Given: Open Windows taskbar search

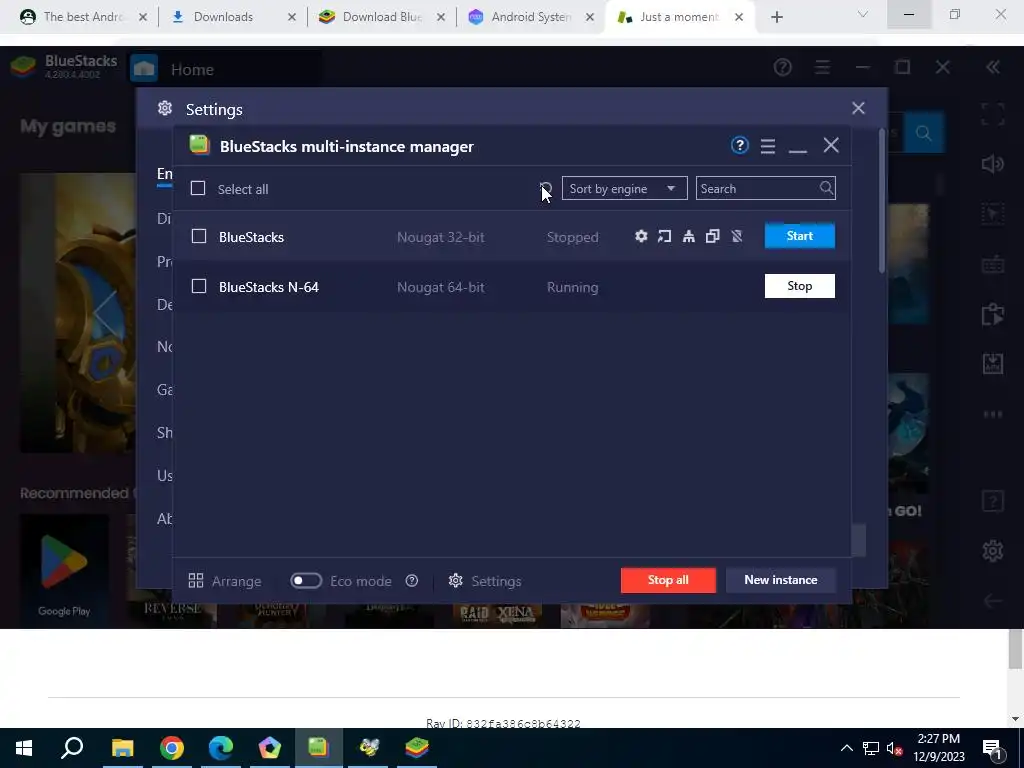Looking at the screenshot, I should pos(72,748).
